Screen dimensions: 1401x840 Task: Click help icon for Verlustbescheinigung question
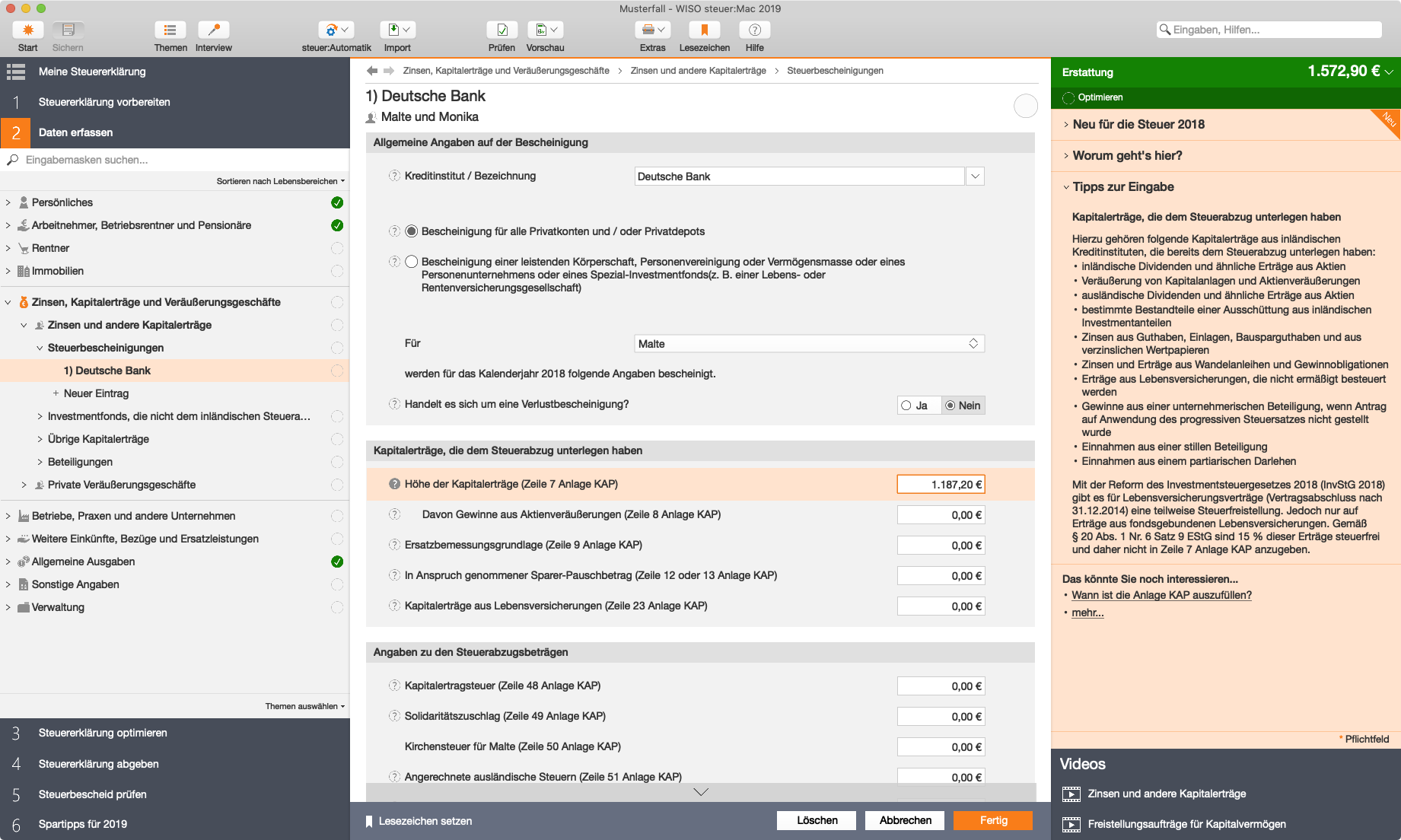[394, 404]
